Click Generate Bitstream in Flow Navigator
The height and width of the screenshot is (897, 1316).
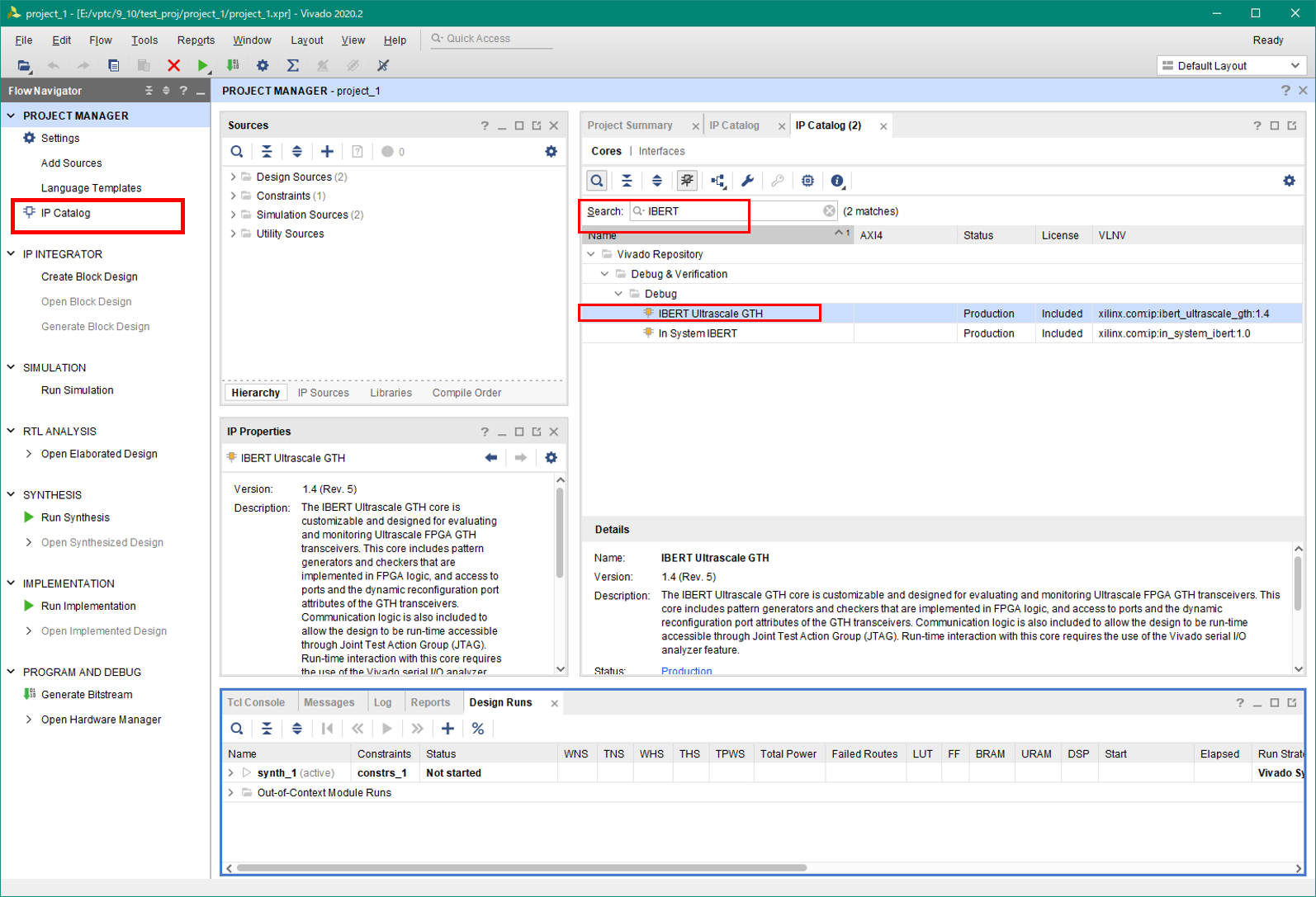[87, 695]
